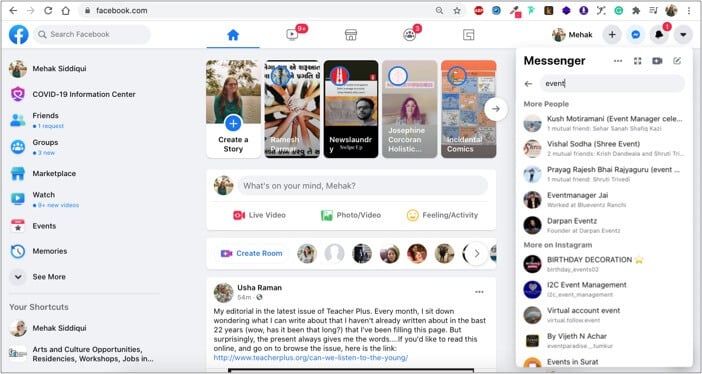Open the Marketplace tab in top navigation
The width and height of the screenshot is (702, 374).
(351, 35)
